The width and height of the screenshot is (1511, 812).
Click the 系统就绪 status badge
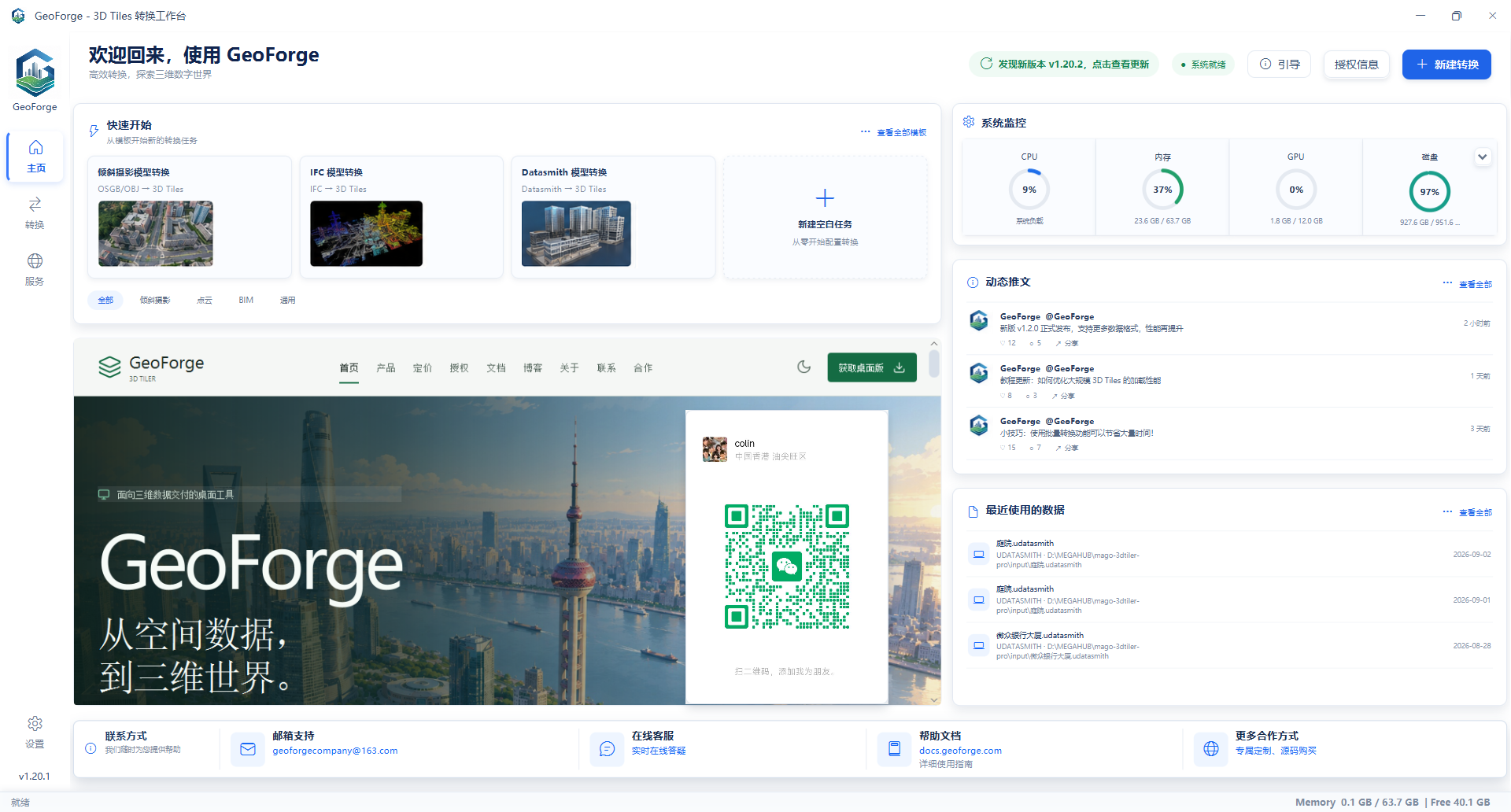[1203, 65]
